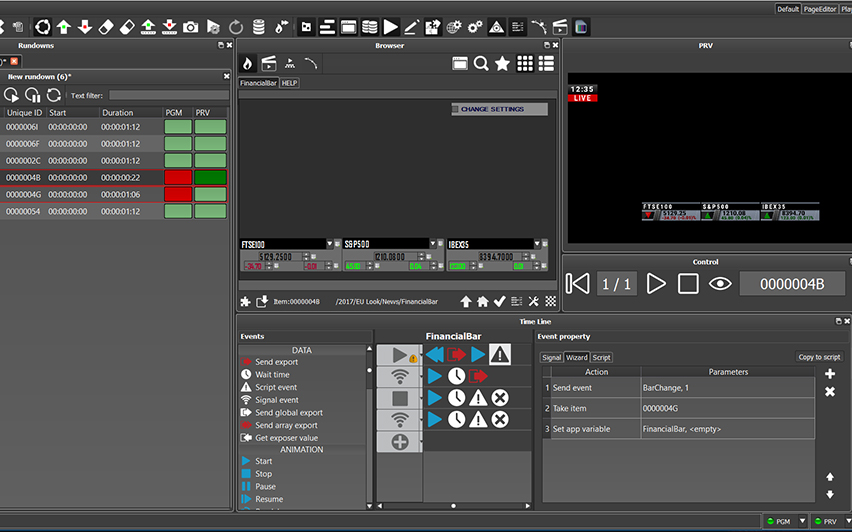Toggle PGM cell for rundown item 0000004B

(178, 178)
